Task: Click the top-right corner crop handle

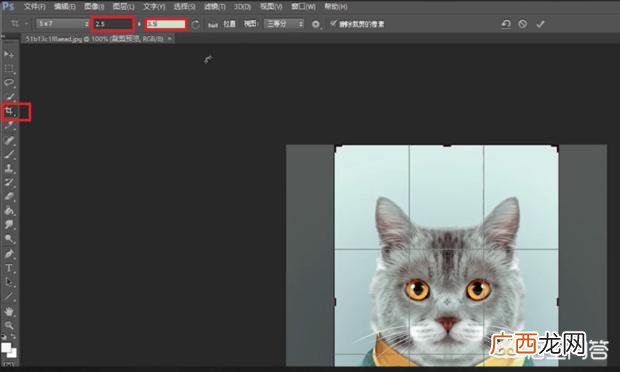Action: coord(555,148)
